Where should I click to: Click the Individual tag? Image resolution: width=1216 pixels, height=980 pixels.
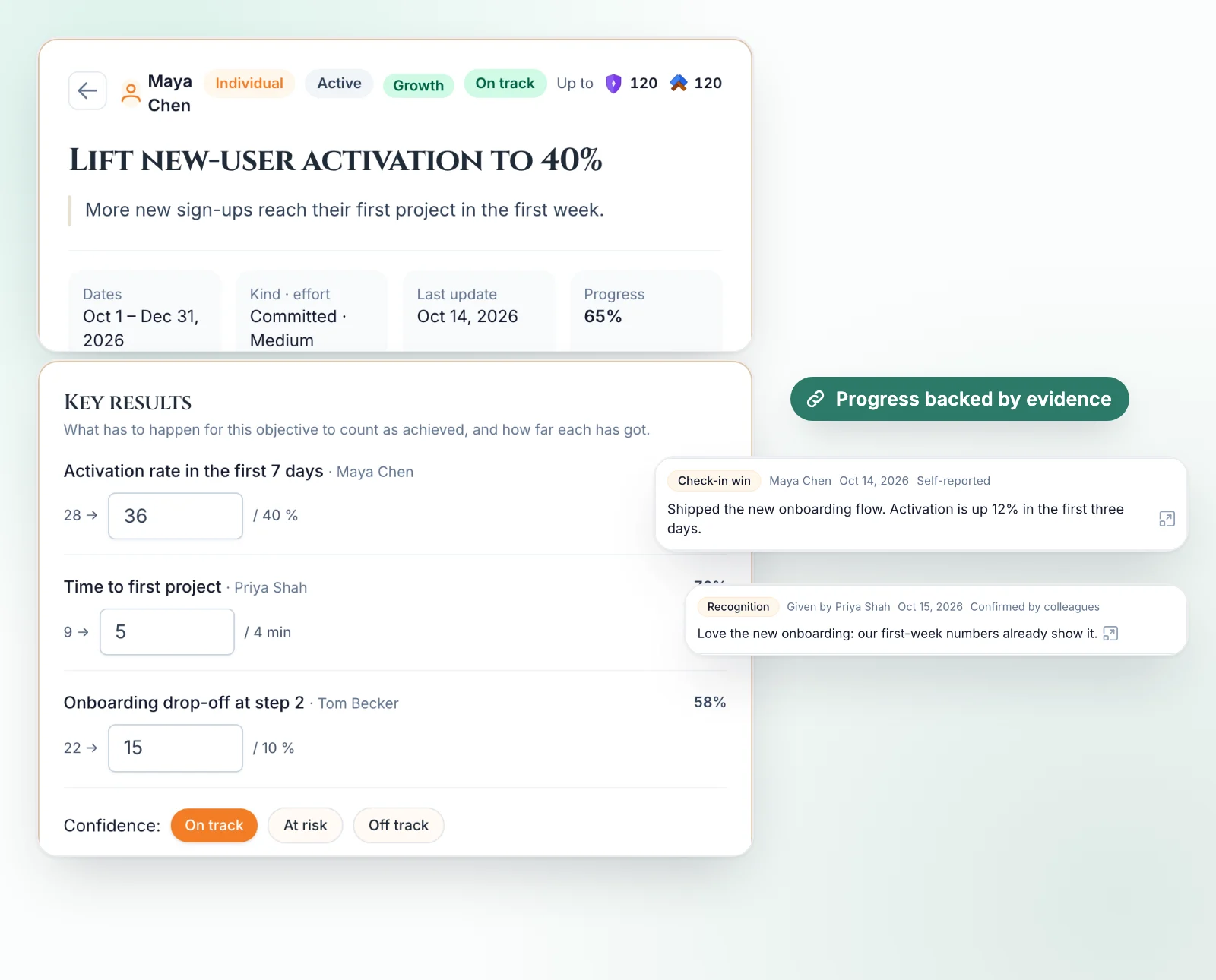249,84
